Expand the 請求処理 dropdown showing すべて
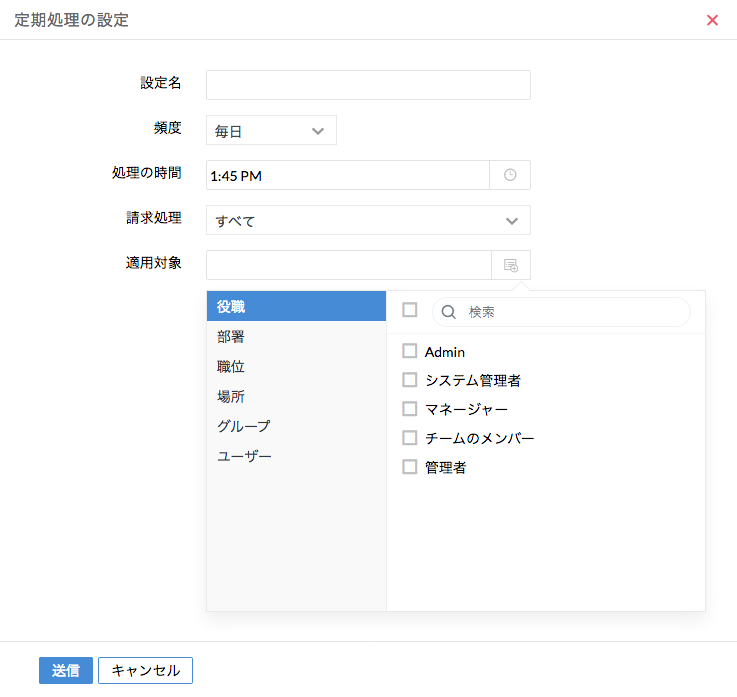The image size is (737, 697). pyautogui.click(x=368, y=220)
